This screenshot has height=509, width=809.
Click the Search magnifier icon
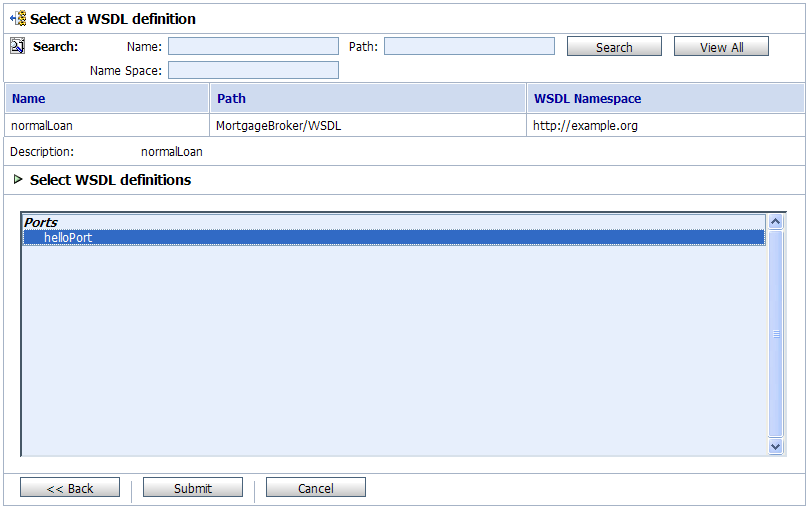[x=18, y=46]
